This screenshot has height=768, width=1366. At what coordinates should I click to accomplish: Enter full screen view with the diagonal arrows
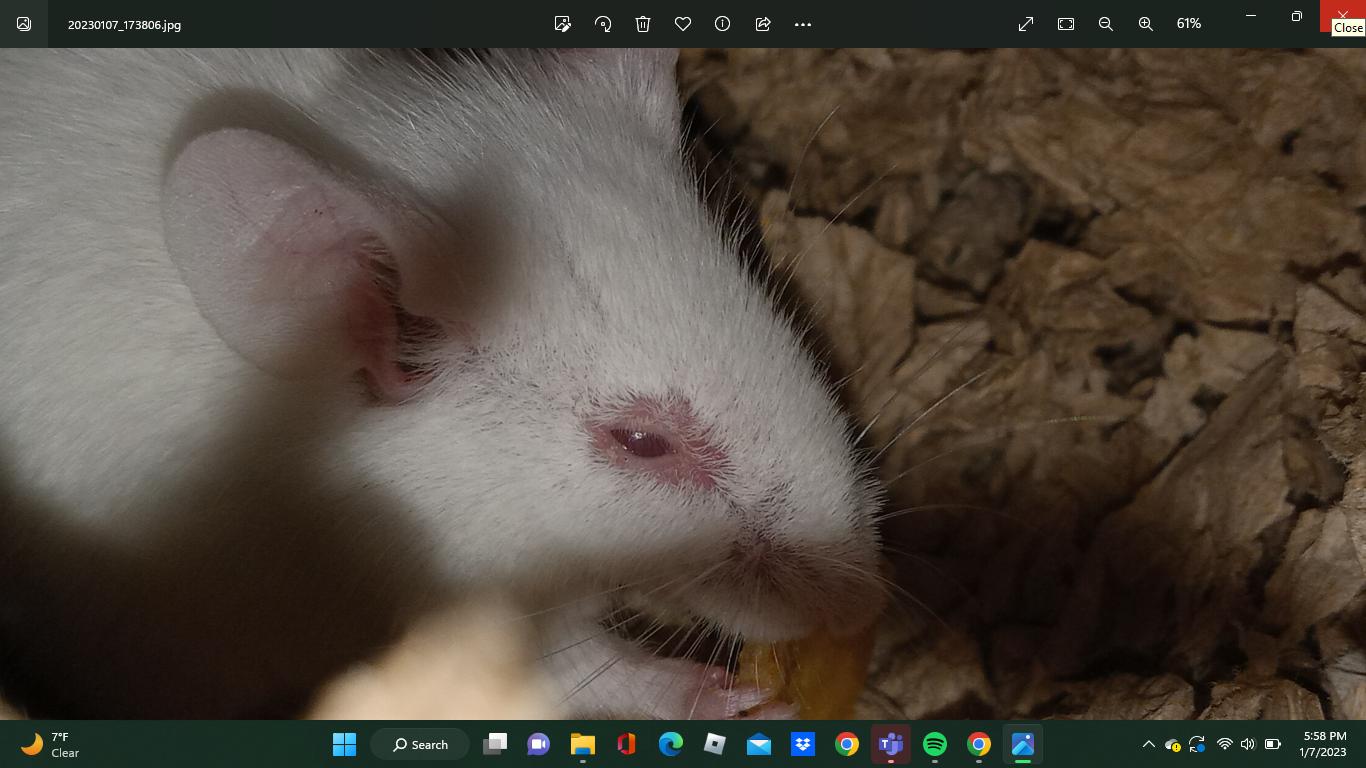click(1026, 24)
